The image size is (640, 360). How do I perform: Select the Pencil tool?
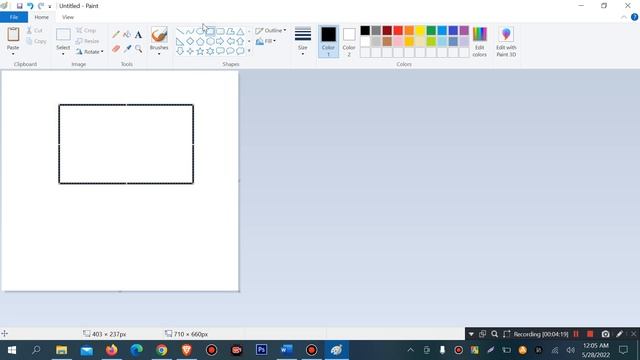click(x=116, y=35)
